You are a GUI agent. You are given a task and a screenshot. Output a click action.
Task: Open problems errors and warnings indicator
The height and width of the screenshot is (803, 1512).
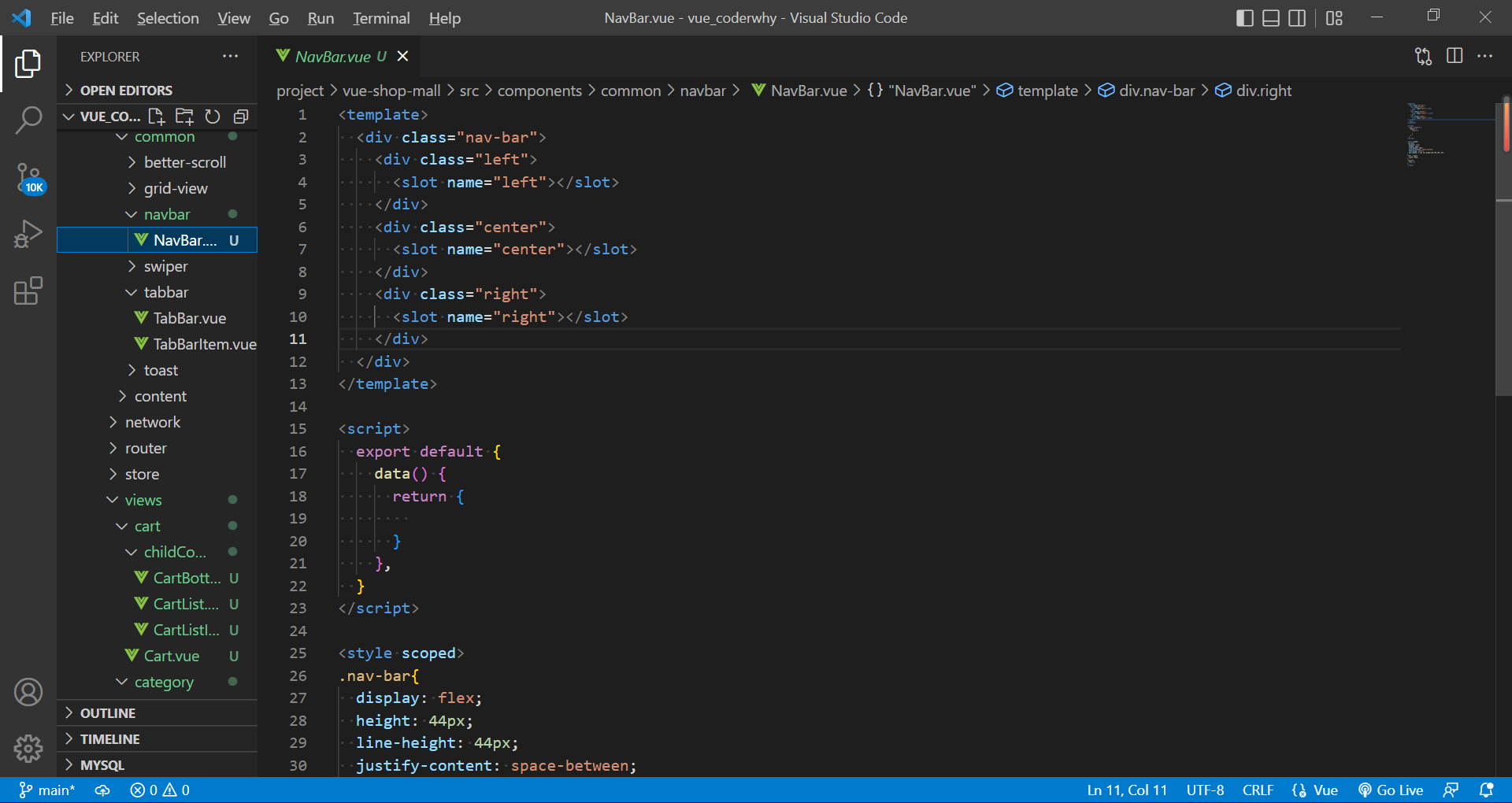(160, 790)
